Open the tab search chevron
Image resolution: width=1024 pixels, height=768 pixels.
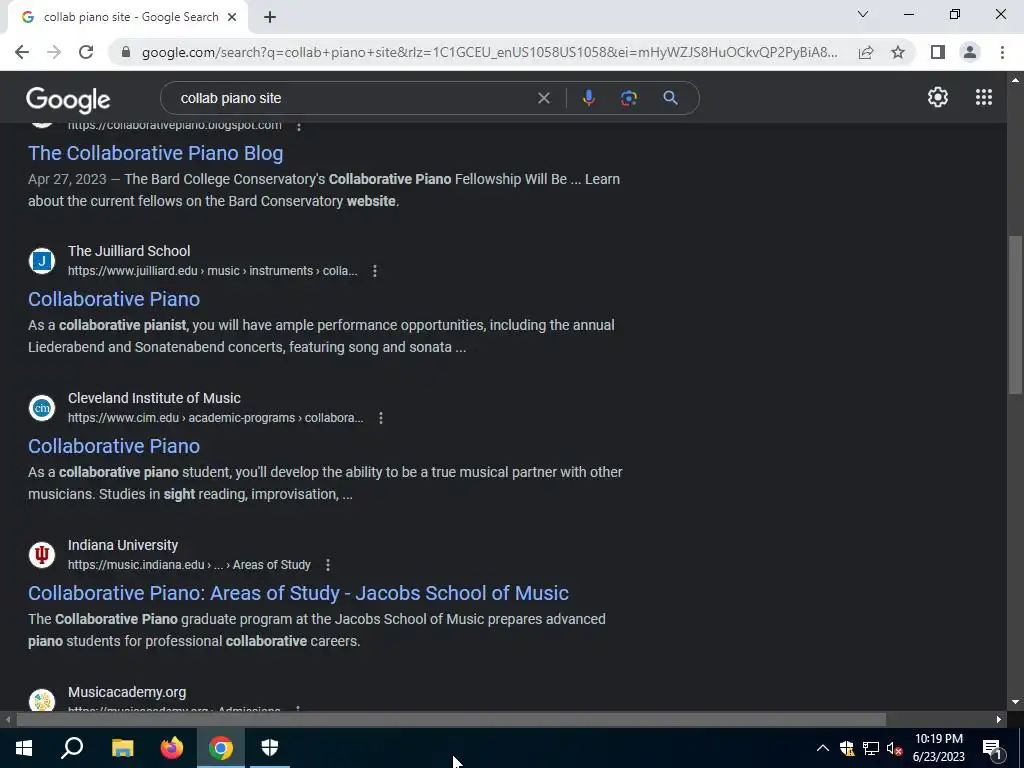pyautogui.click(x=863, y=14)
